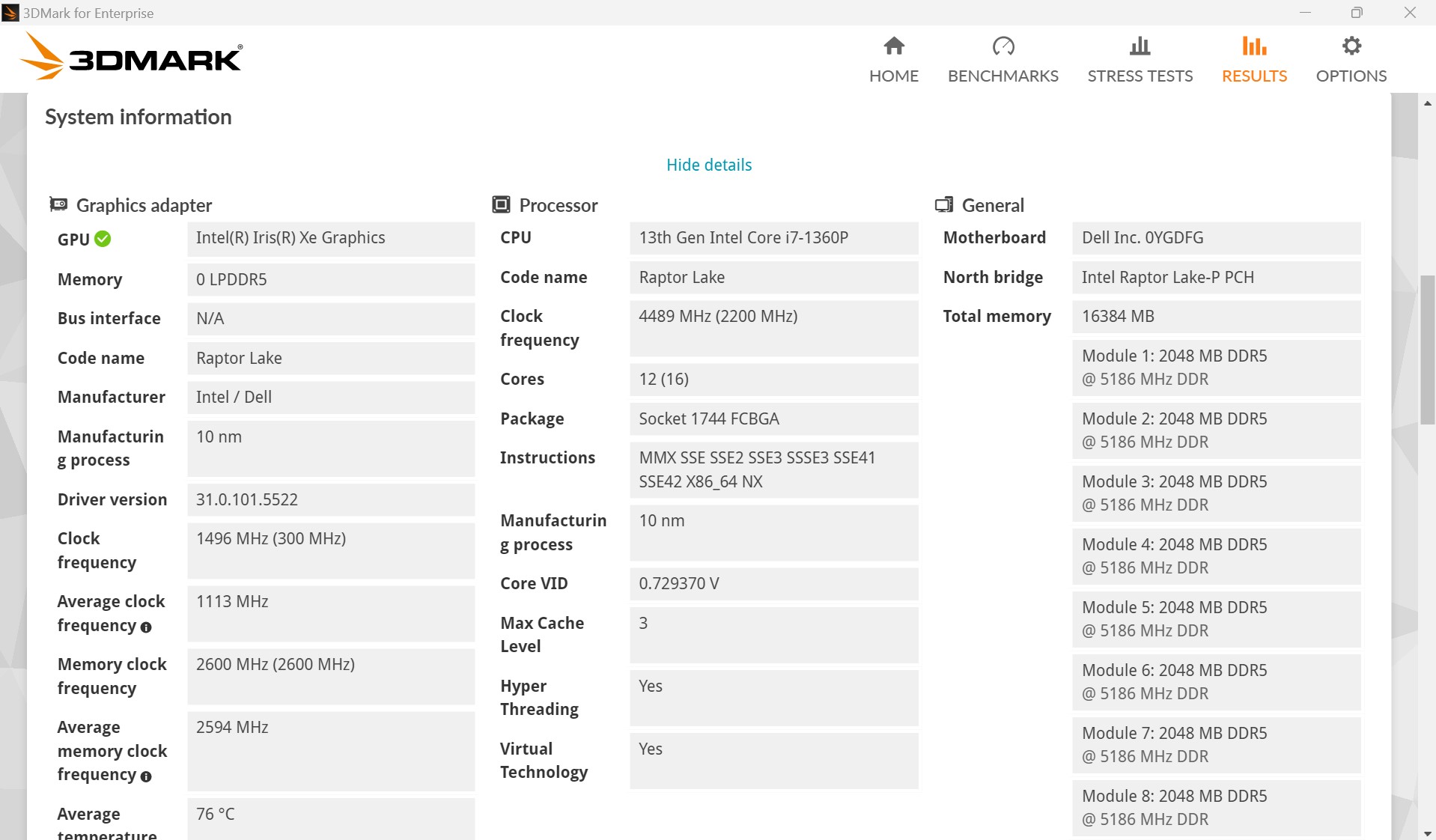Click the Core VID 0.729370 V value
The height and width of the screenshot is (840, 1436).
(773, 583)
